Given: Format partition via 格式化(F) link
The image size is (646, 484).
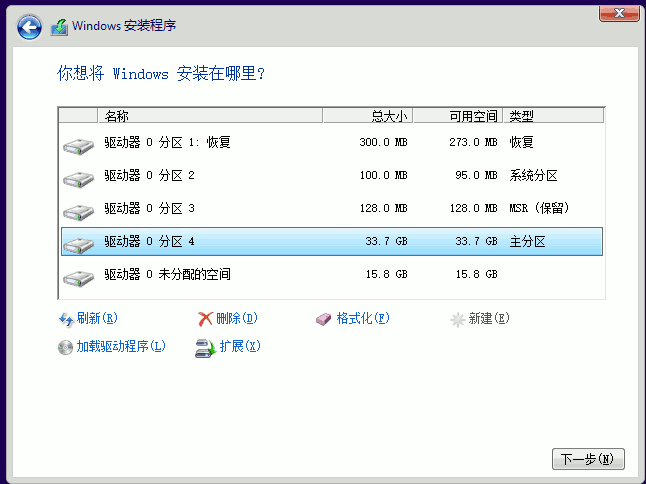Looking at the screenshot, I should click(x=363, y=318).
